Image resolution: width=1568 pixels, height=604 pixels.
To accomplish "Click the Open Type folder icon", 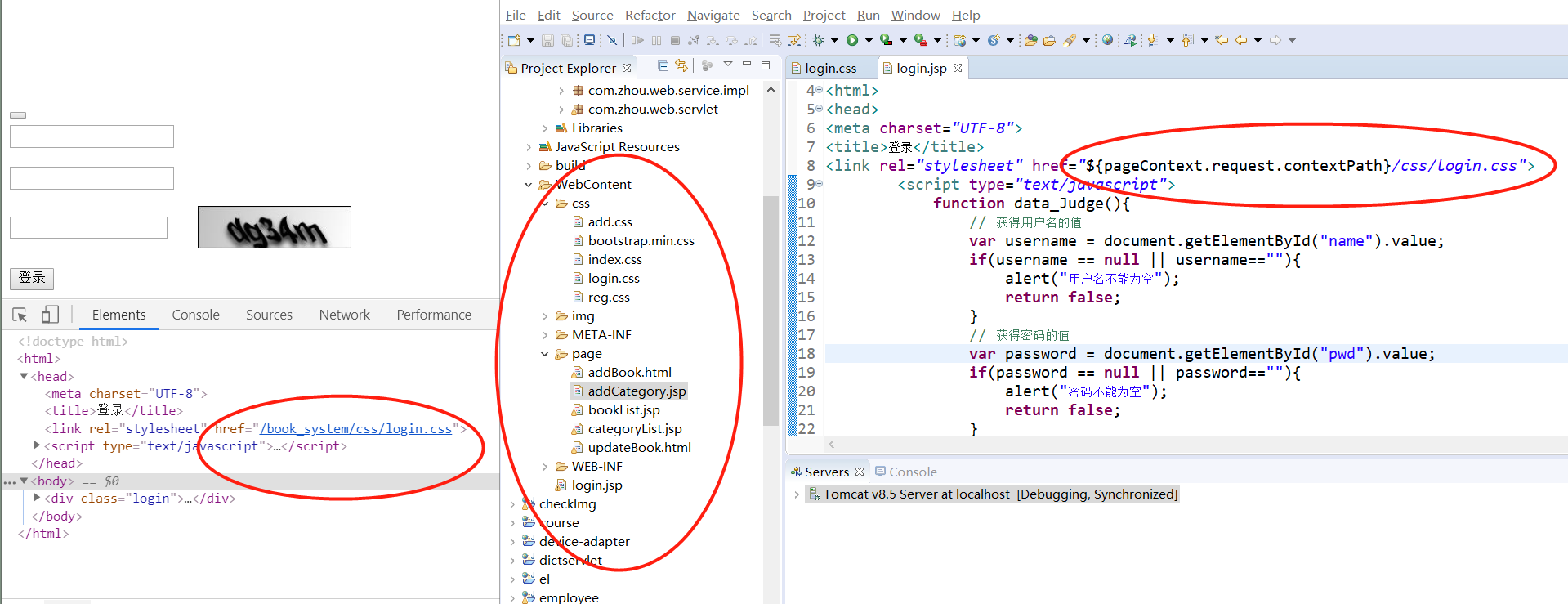I will point(1031,40).
